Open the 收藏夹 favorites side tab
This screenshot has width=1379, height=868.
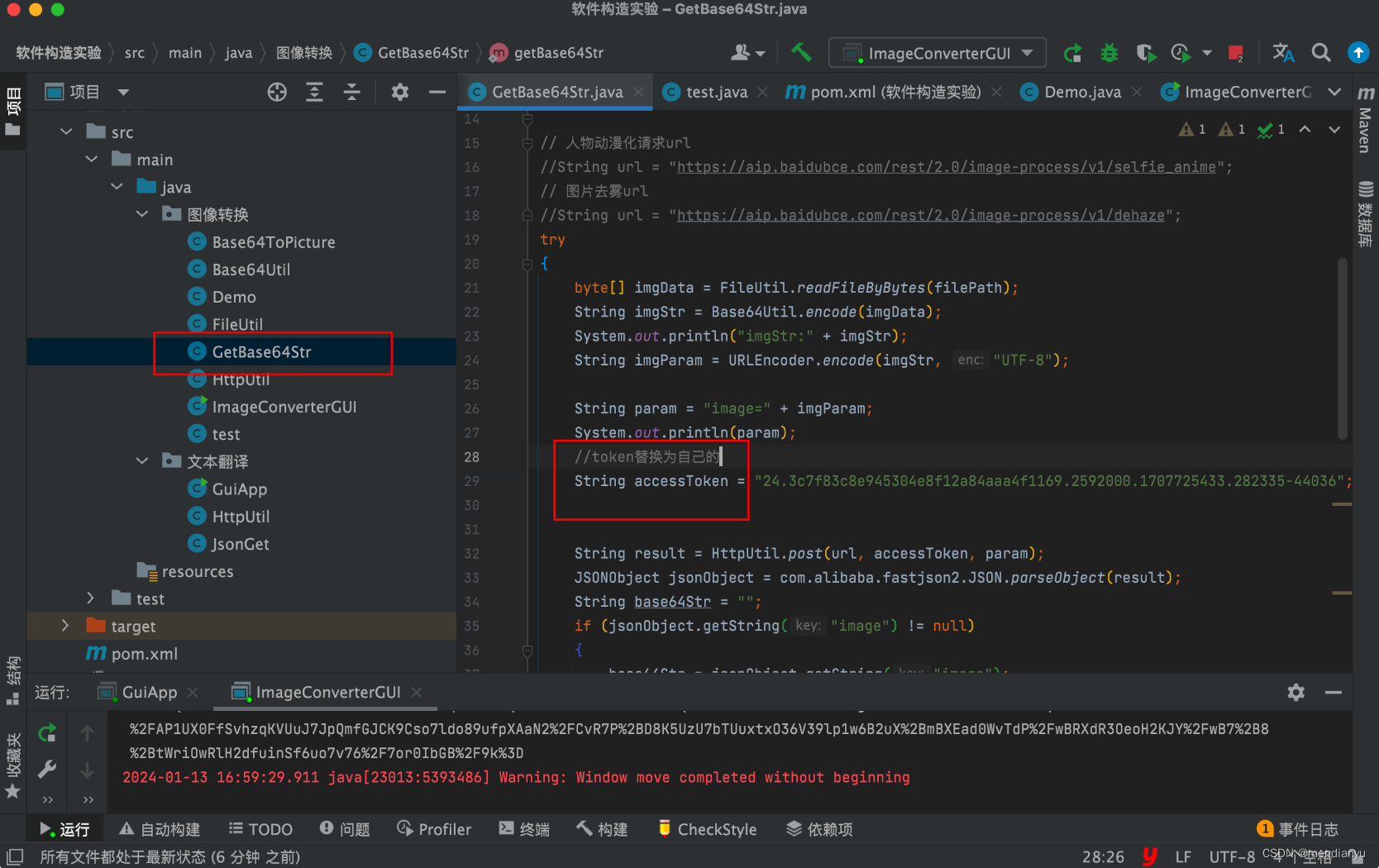point(13,765)
